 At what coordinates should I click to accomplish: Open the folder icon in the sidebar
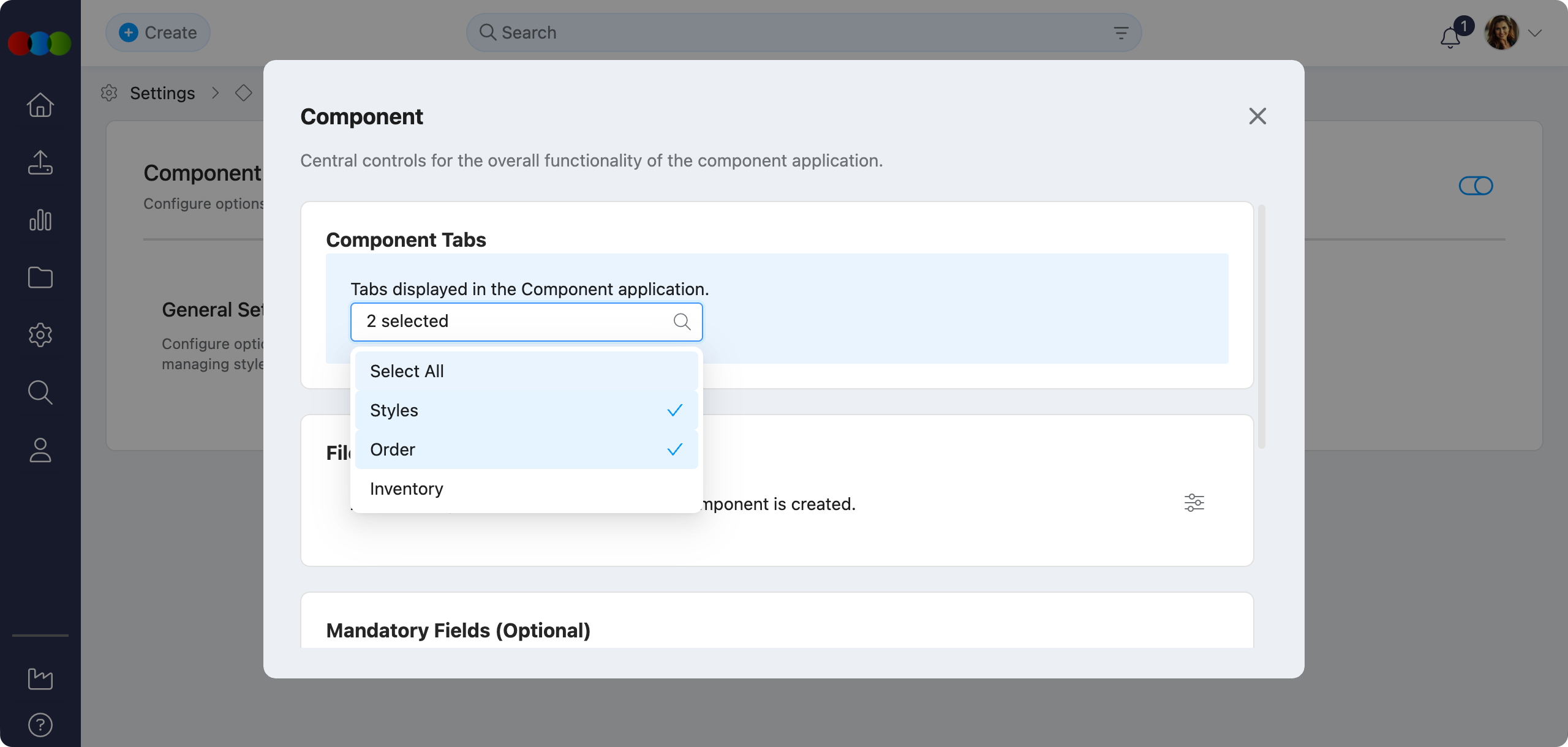coord(39,277)
